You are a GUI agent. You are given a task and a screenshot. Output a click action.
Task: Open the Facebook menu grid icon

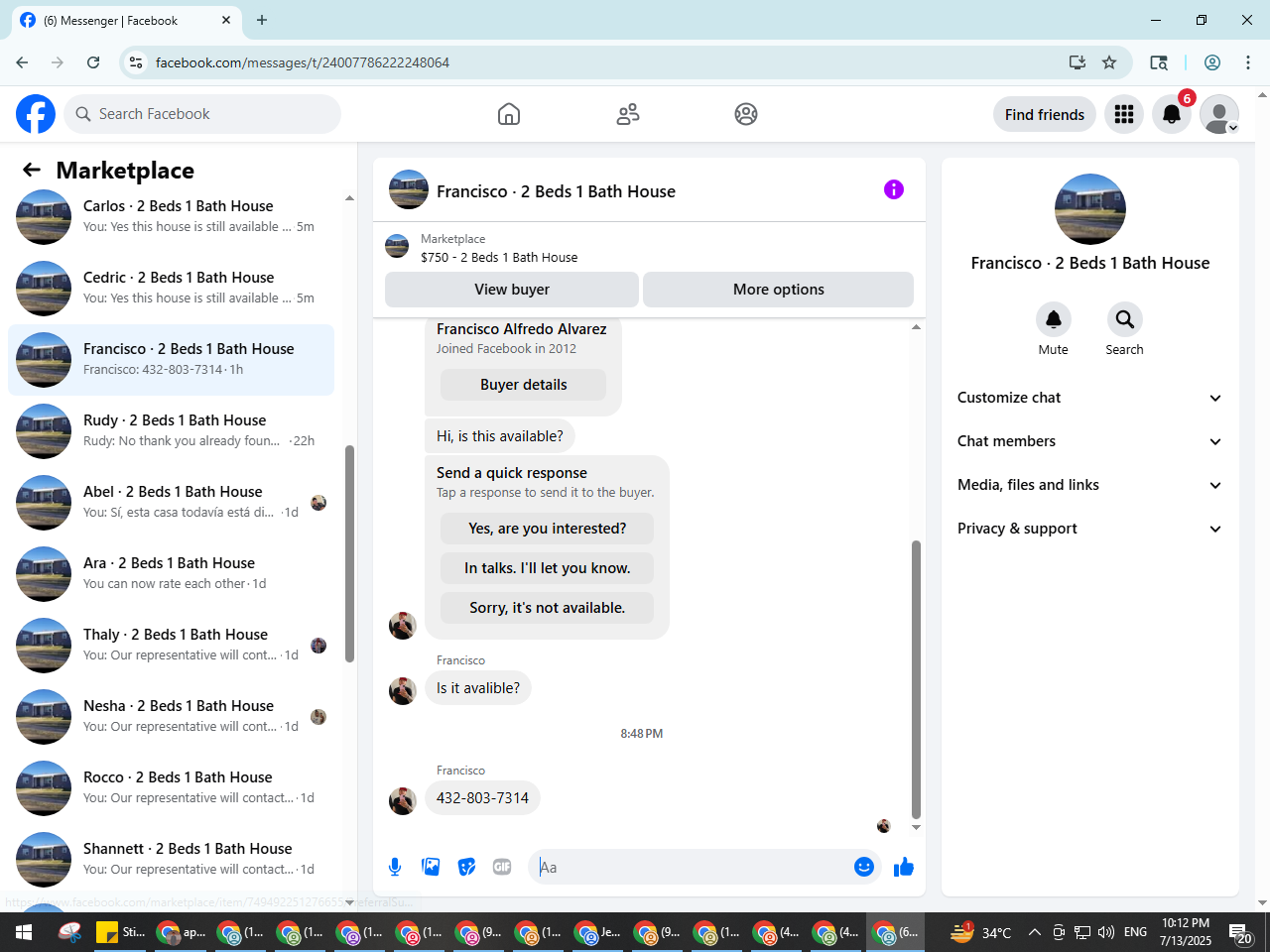tap(1124, 114)
